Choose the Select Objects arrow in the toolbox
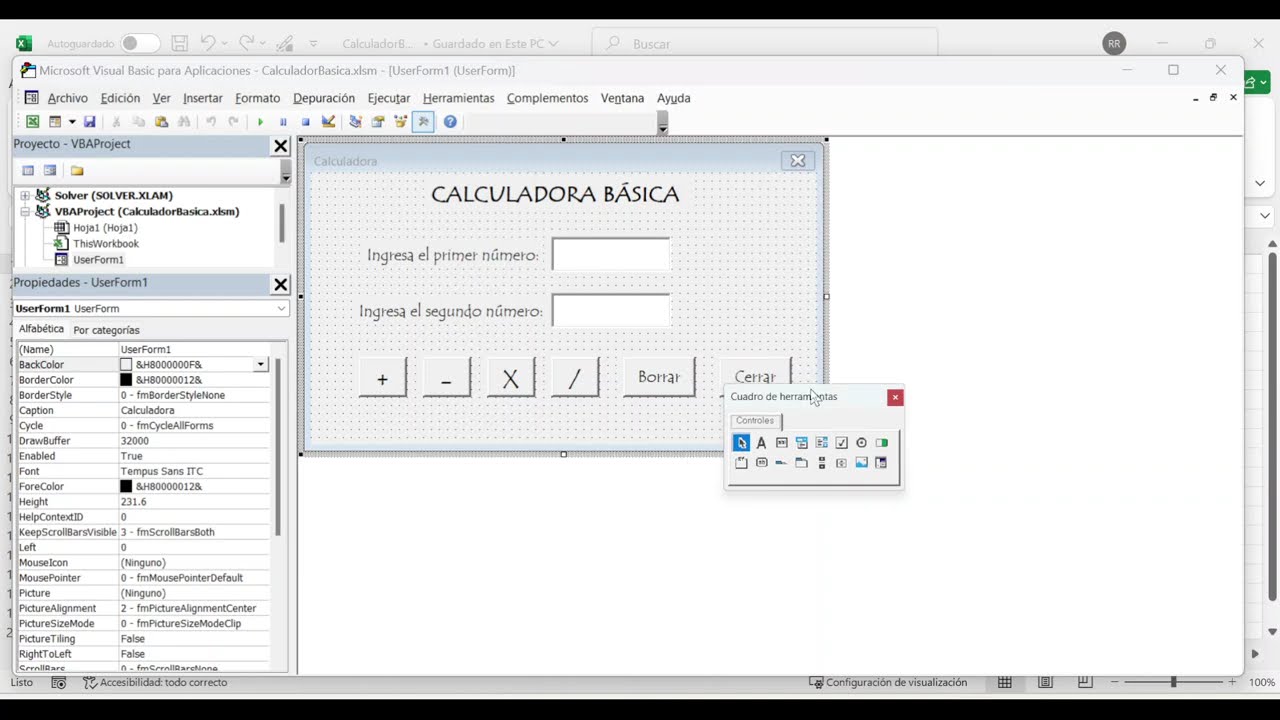The image size is (1280, 720). 741,443
